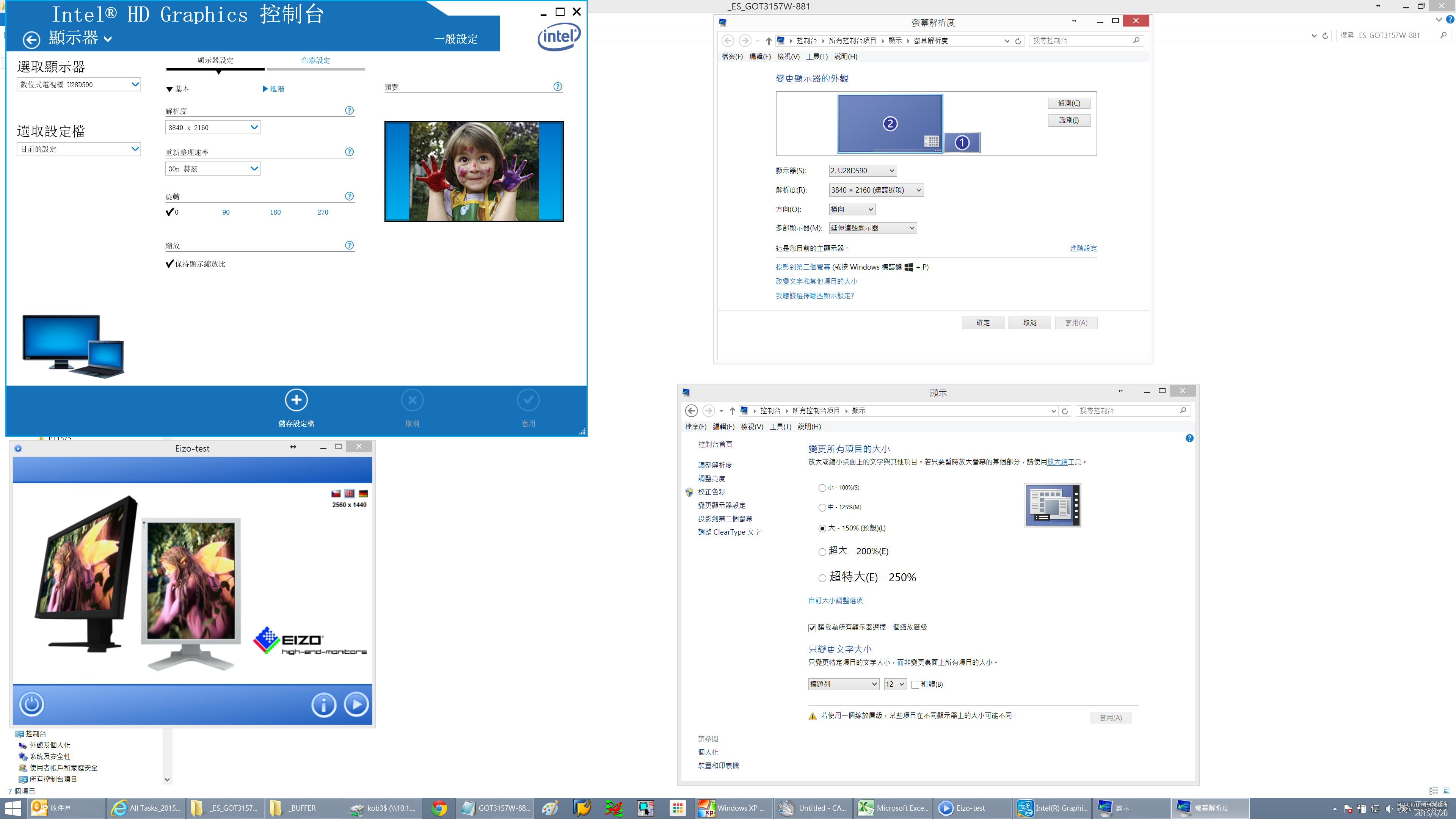Select monitor 1 in display arrangement

point(962,143)
